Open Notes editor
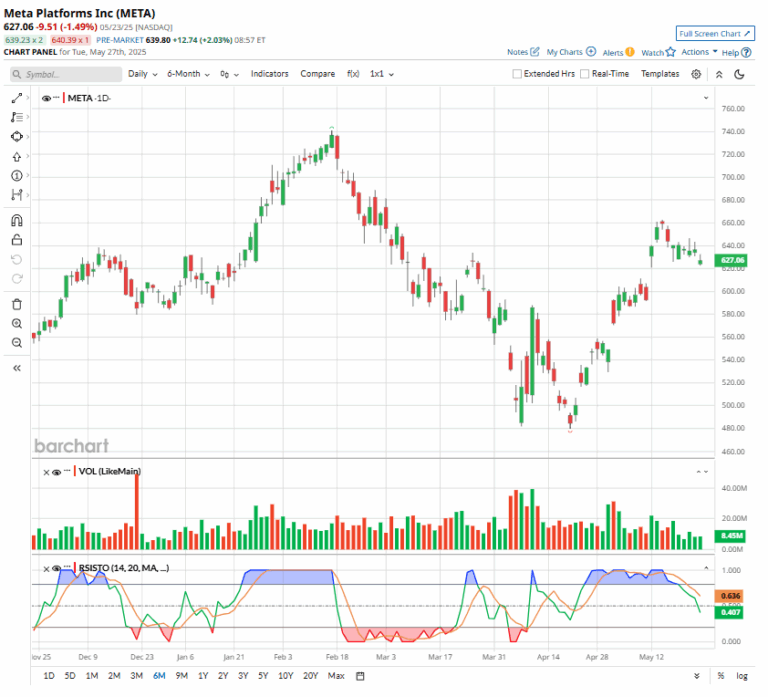 point(523,52)
